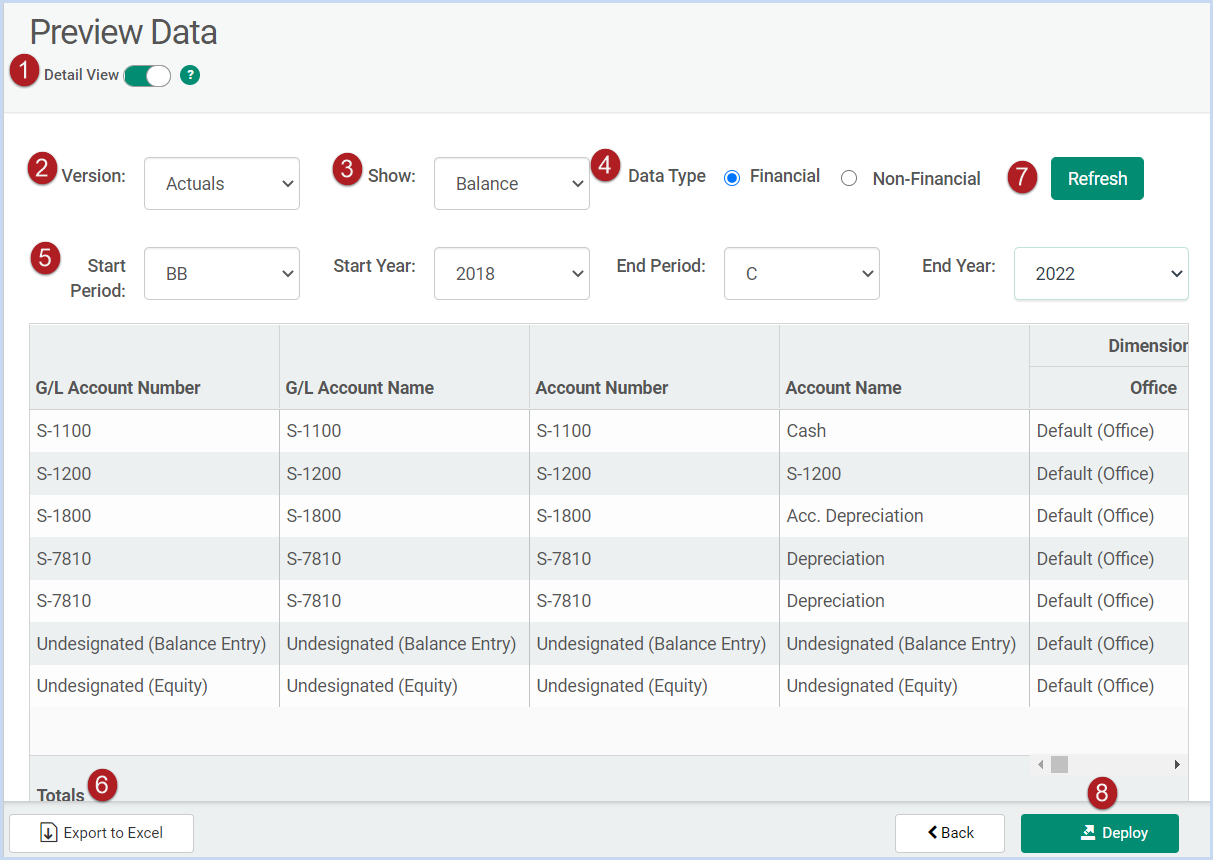Click the Cash account name cell

[x=905, y=431]
